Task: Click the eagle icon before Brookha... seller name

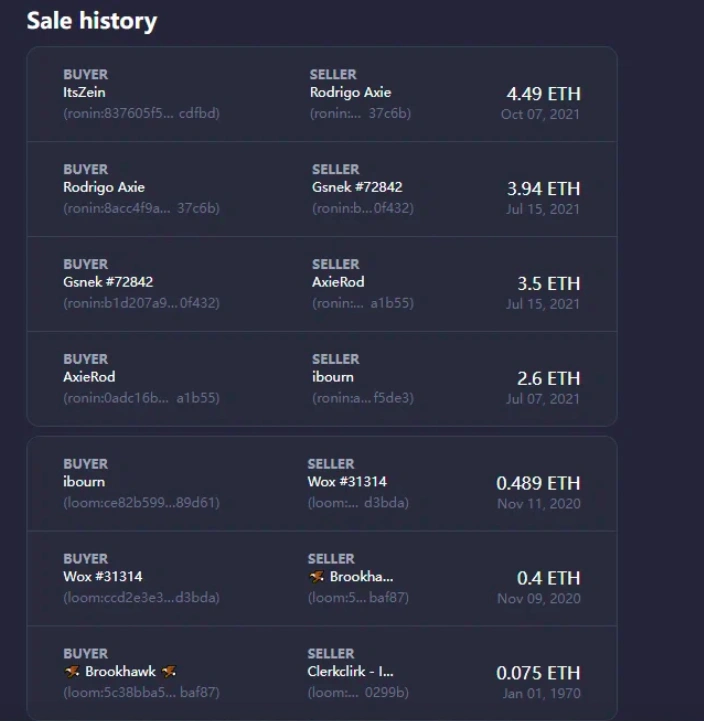Action: 316,576
